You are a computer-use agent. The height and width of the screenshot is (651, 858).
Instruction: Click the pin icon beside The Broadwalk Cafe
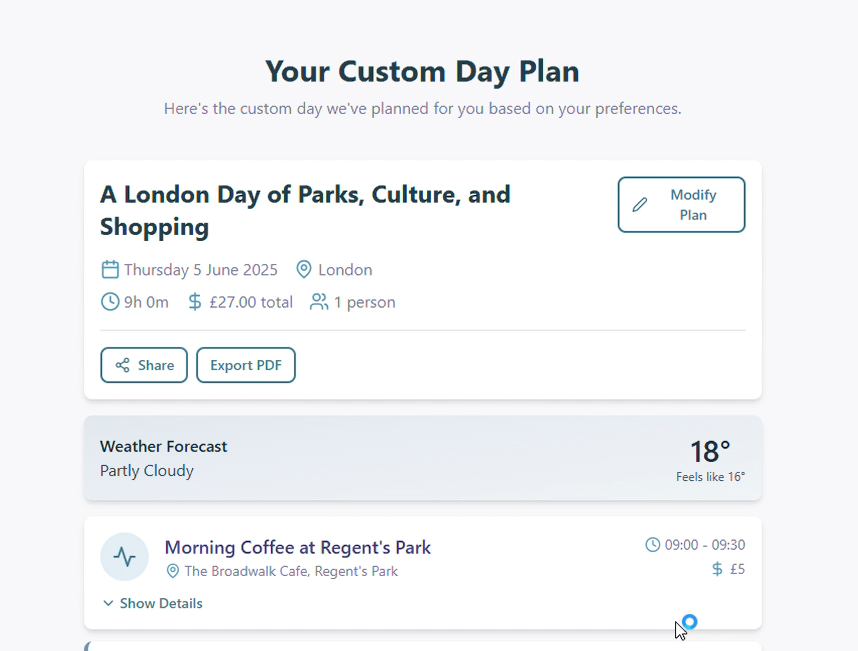(x=173, y=572)
